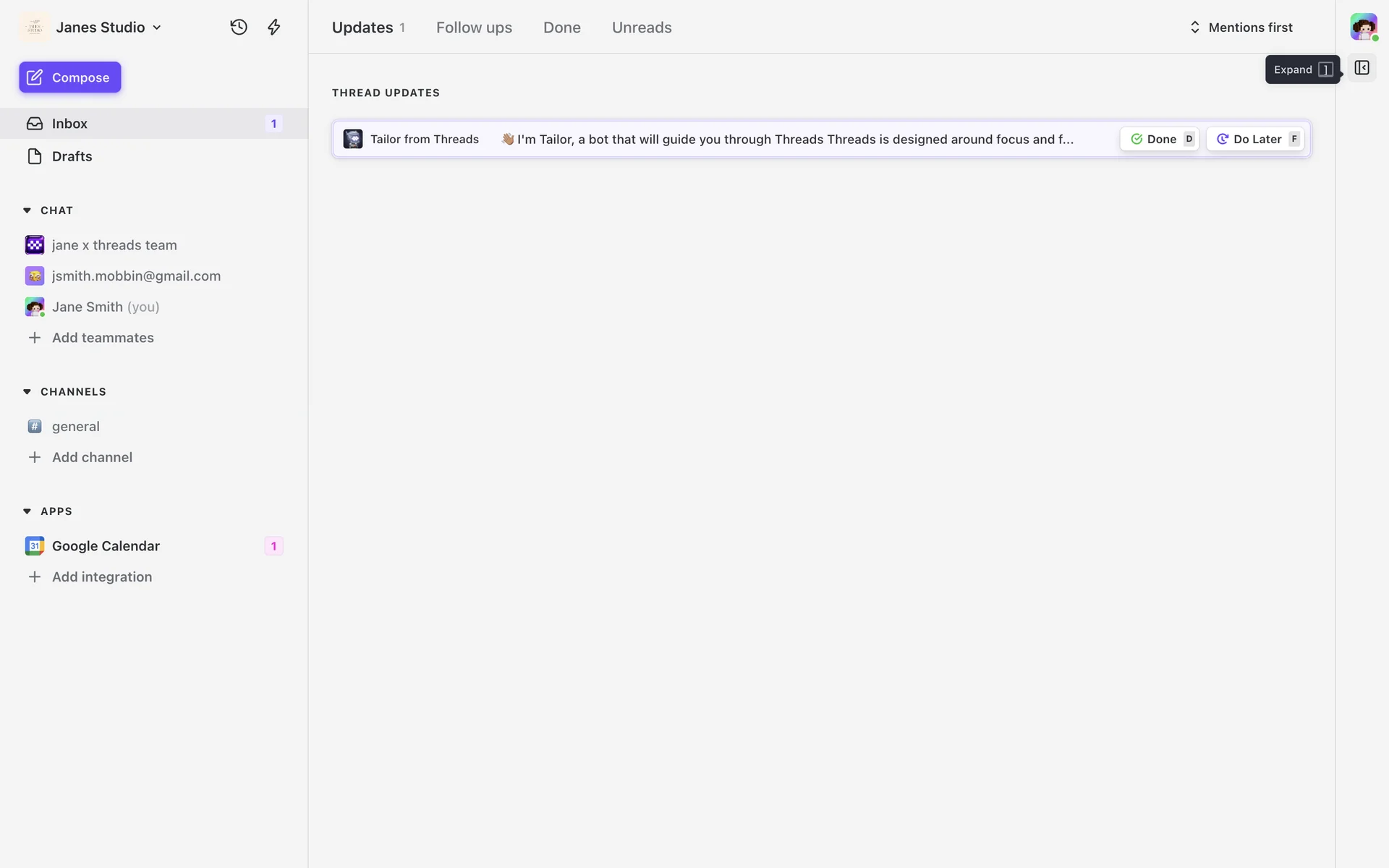This screenshot has width=1389, height=868.
Task: Click Add teammates
Action: [x=102, y=338]
